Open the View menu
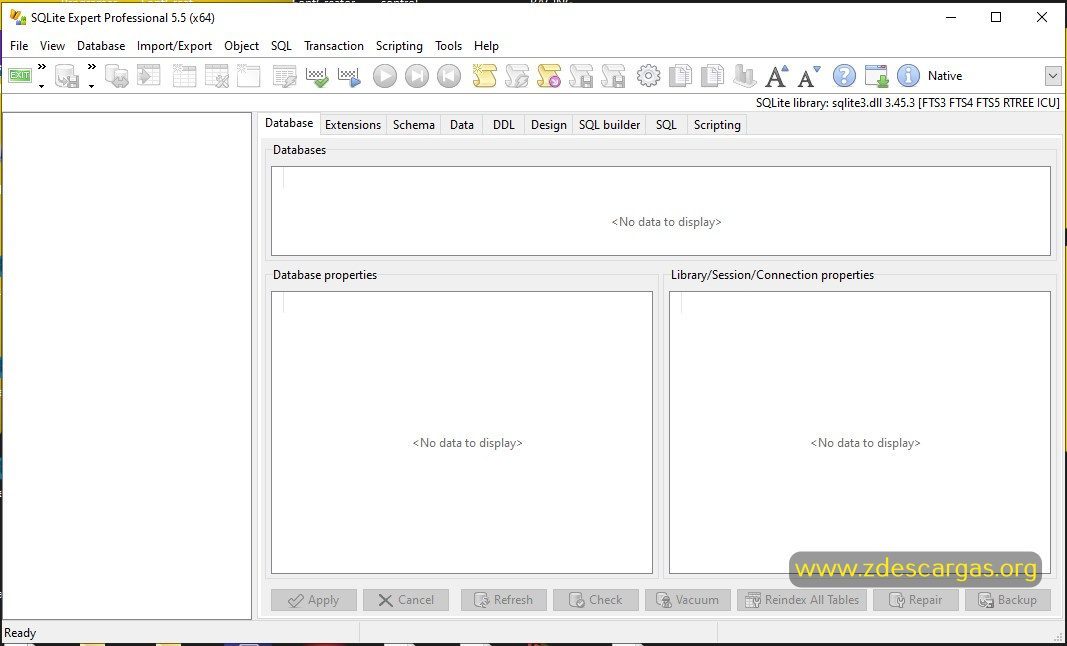The image size is (1067, 646). point(52,46)
